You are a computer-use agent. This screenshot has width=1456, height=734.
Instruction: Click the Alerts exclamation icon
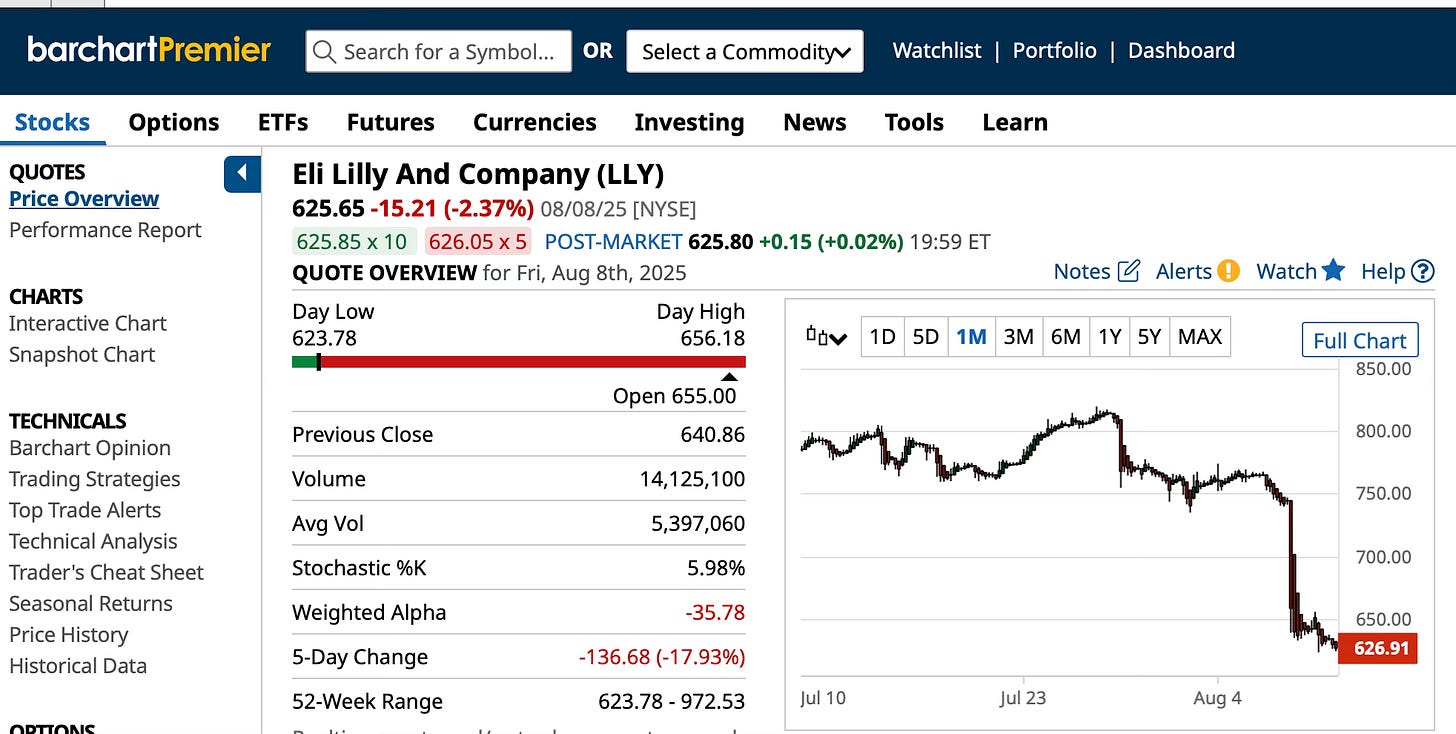point(1228,271)
